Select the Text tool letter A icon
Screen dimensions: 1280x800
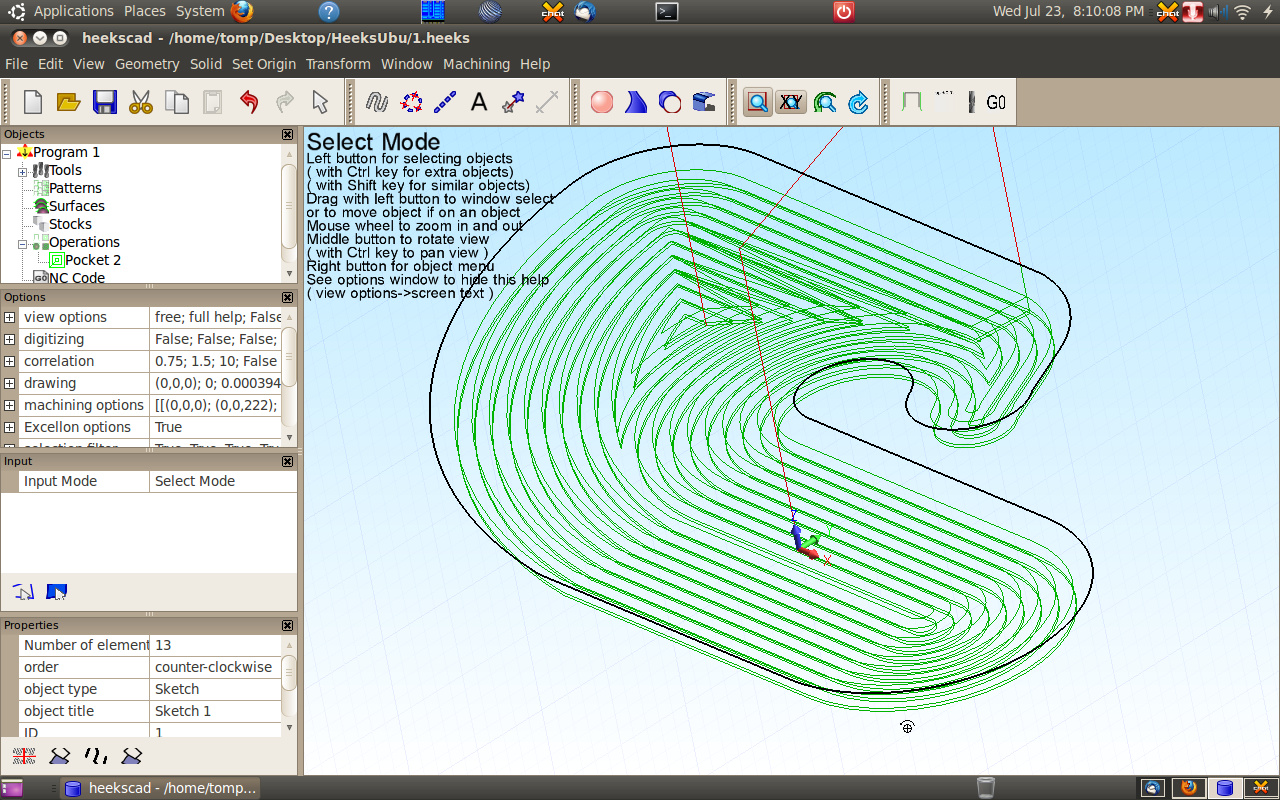pyautogui.click(x=479, y=102)
